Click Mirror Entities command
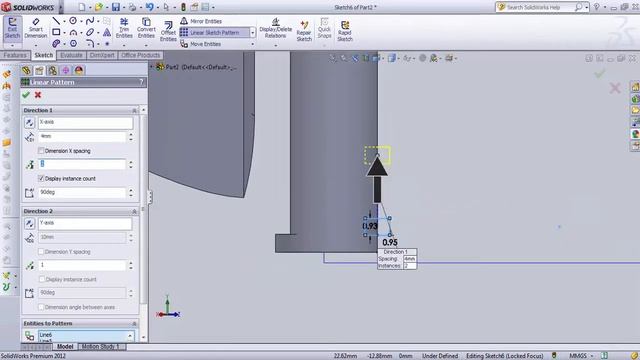The image size is (640, 360). (x=201, y=21)
